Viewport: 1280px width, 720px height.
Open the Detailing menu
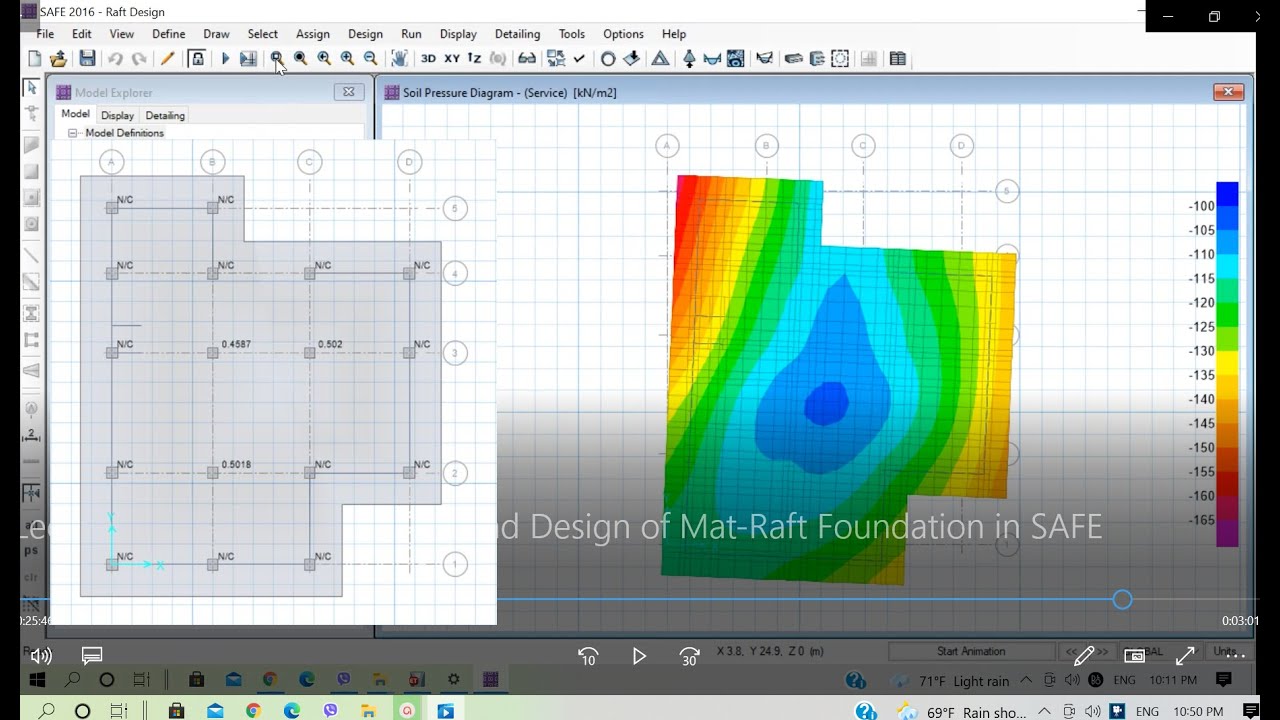coord(517,34)
